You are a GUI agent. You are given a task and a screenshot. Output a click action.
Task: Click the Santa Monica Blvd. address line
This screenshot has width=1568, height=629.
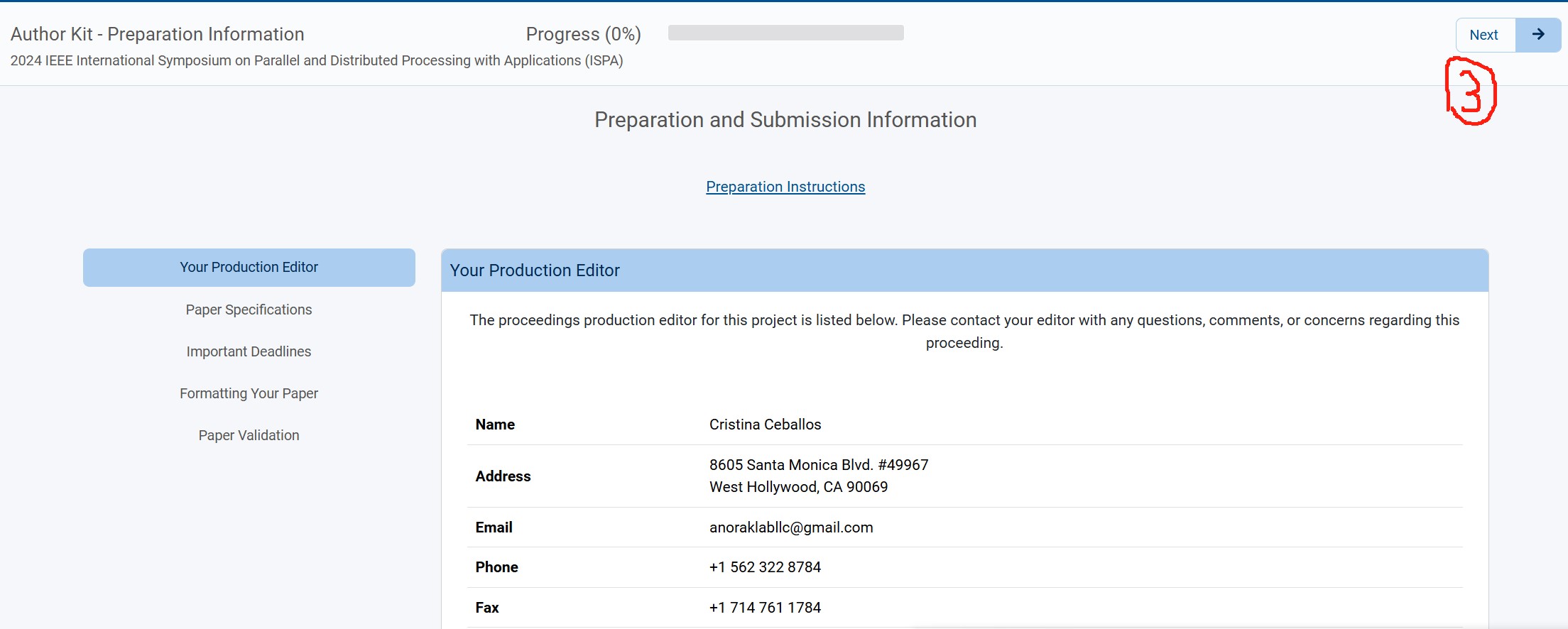click(818, 465)
